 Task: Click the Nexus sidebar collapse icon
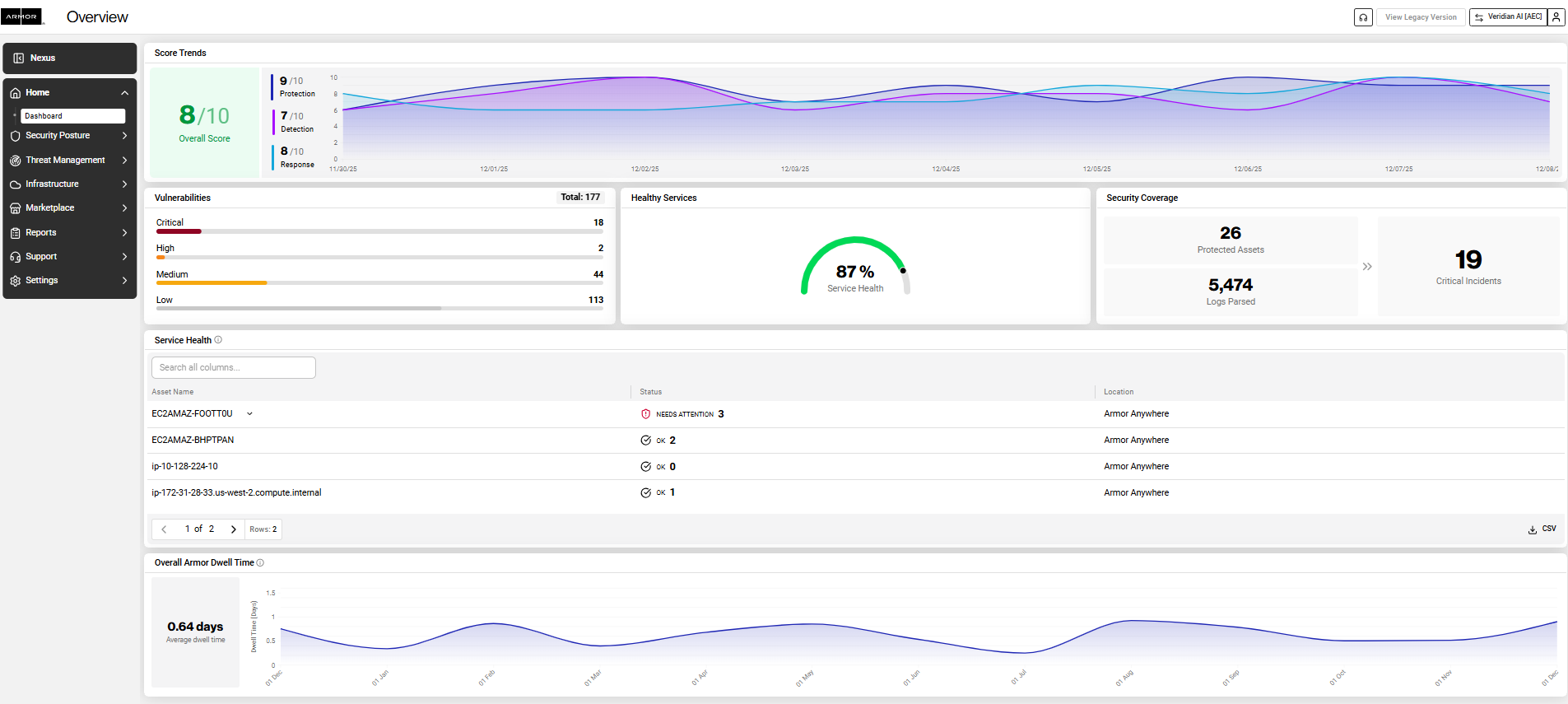[x=19, y=58]
